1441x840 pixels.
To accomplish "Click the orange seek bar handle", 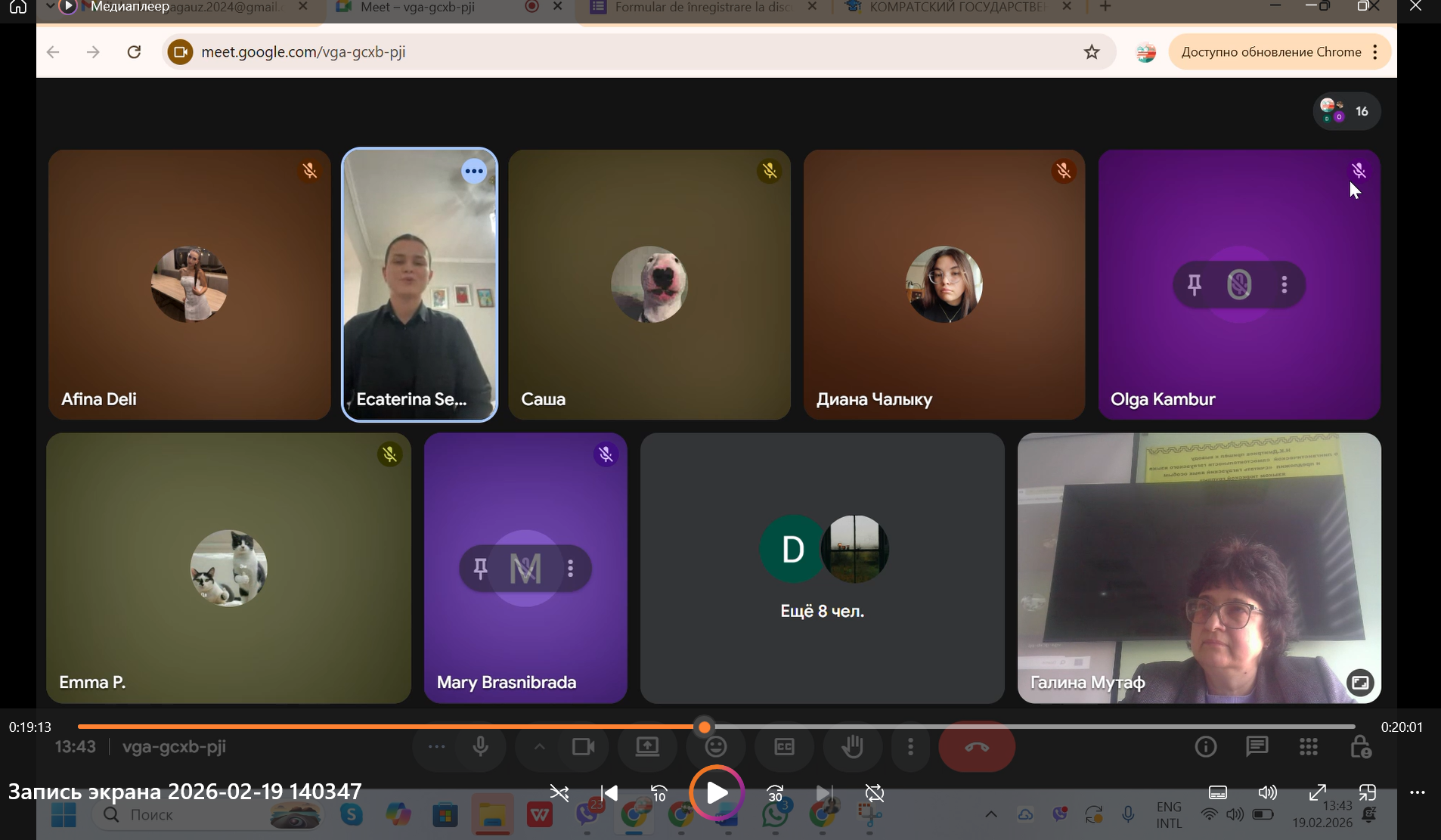I will point(704,727).
